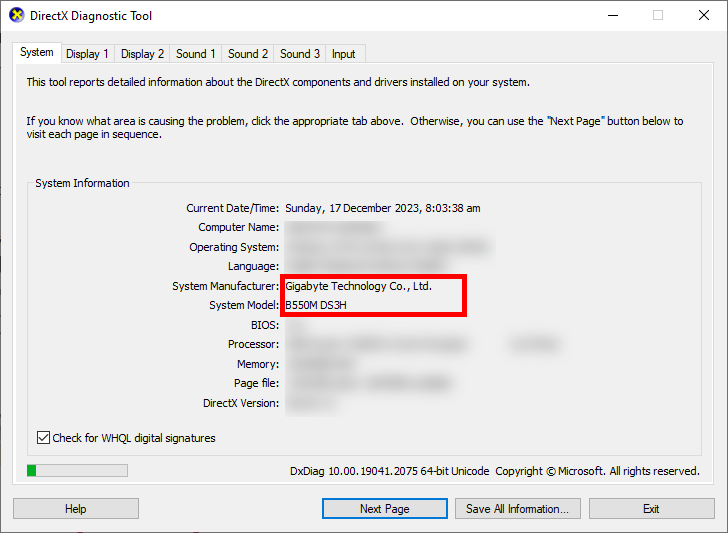728x533 pixels.
Task: Switch to the Display 1 tab
Action: [x=87, y=54]
